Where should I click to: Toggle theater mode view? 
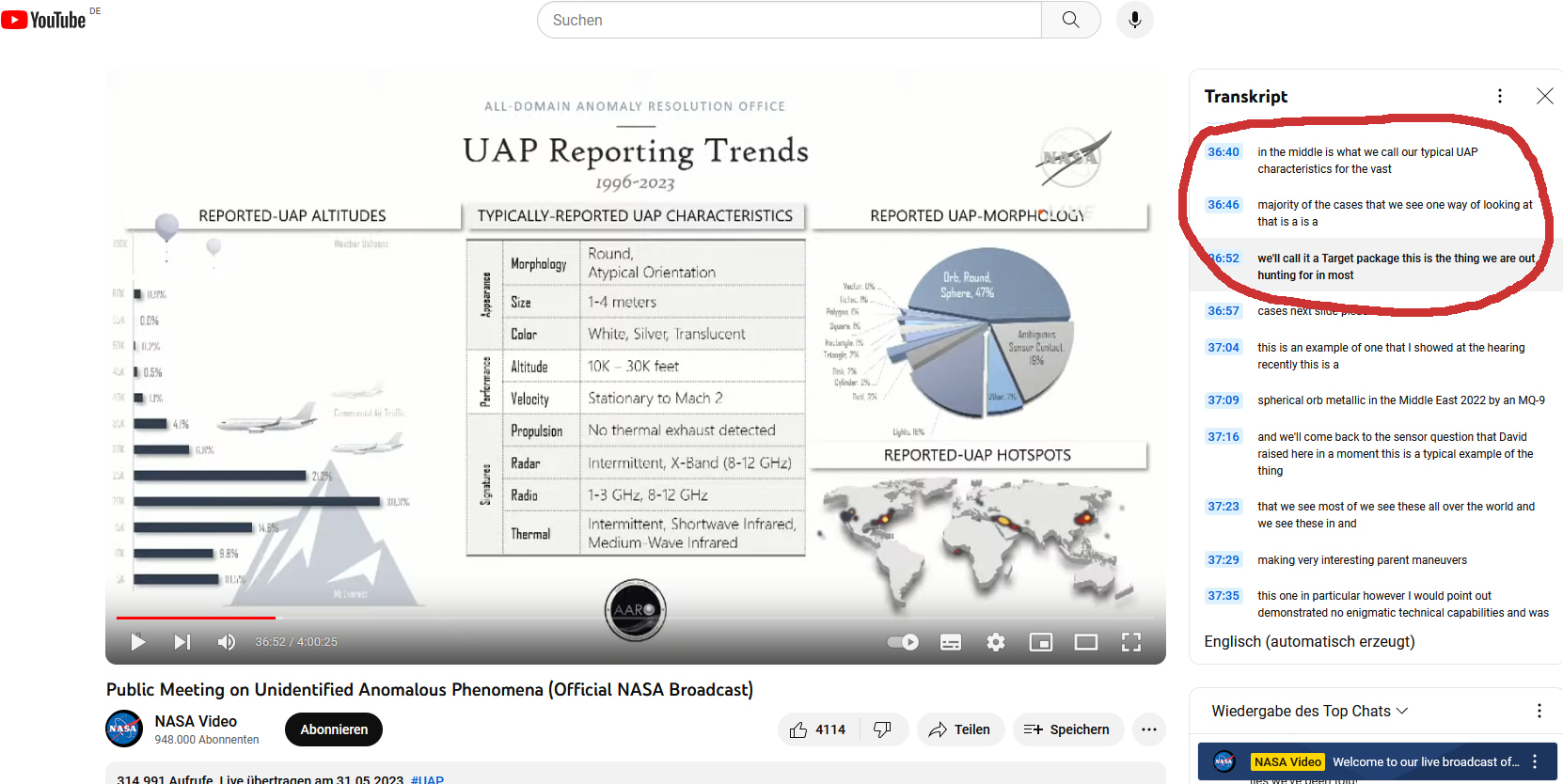(1086, 642)
